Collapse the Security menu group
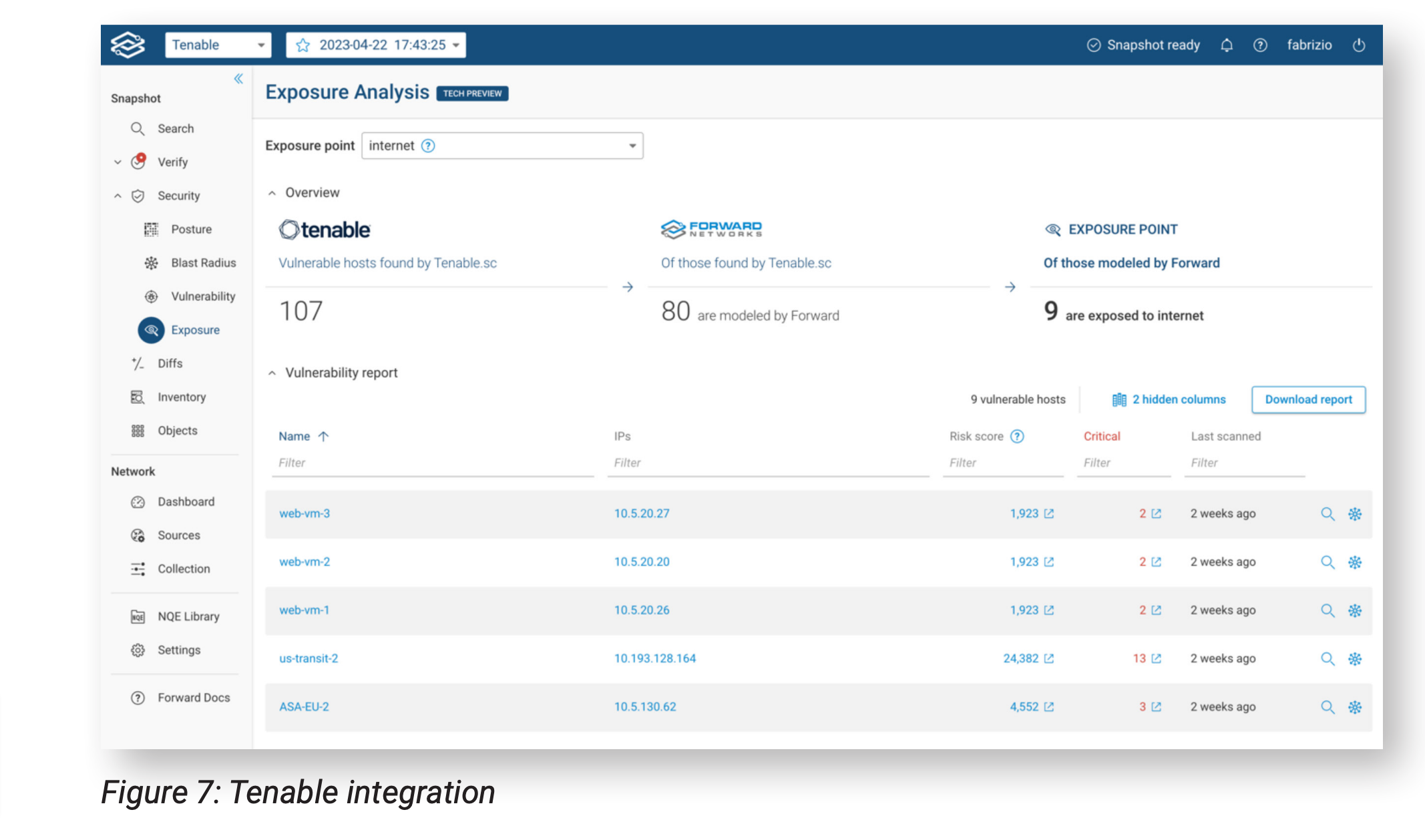Viewport: 1425px width, 840px height. pos(118,196)
